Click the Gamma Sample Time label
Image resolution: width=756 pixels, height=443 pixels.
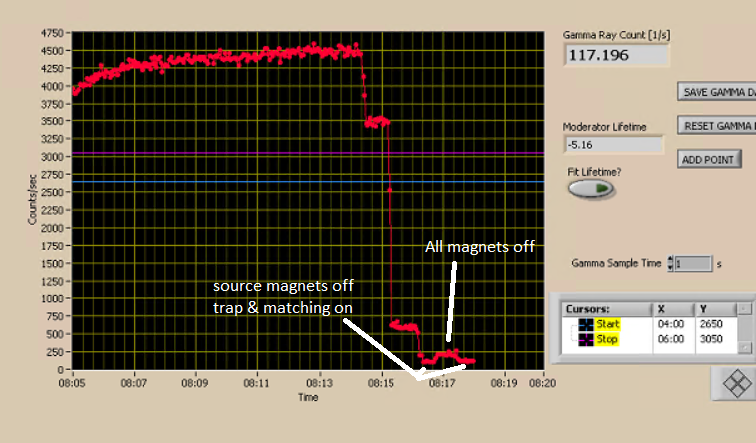point(616,263)
